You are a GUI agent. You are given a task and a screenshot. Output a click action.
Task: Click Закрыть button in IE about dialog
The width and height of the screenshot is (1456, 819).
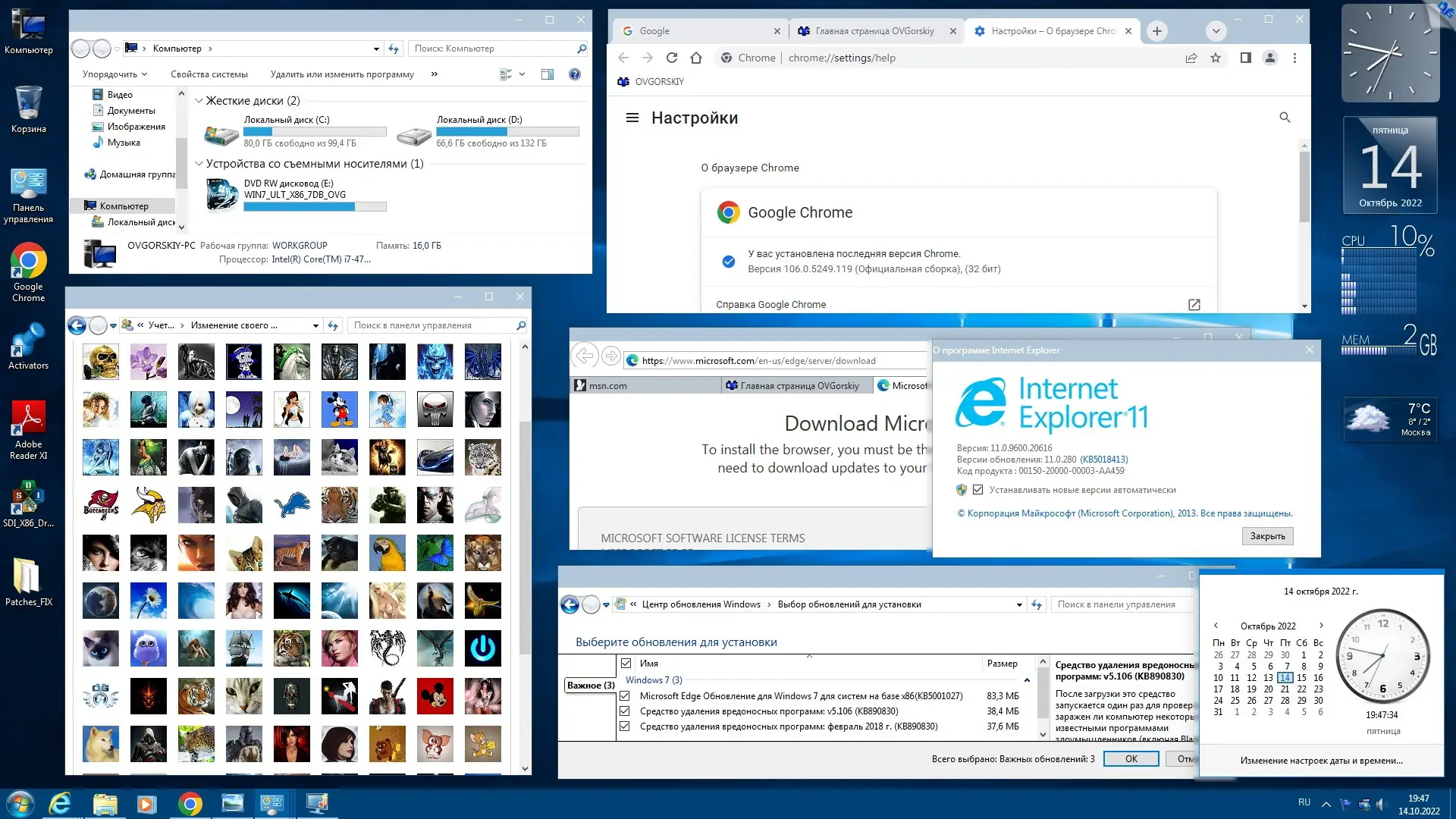(1266, 536)
